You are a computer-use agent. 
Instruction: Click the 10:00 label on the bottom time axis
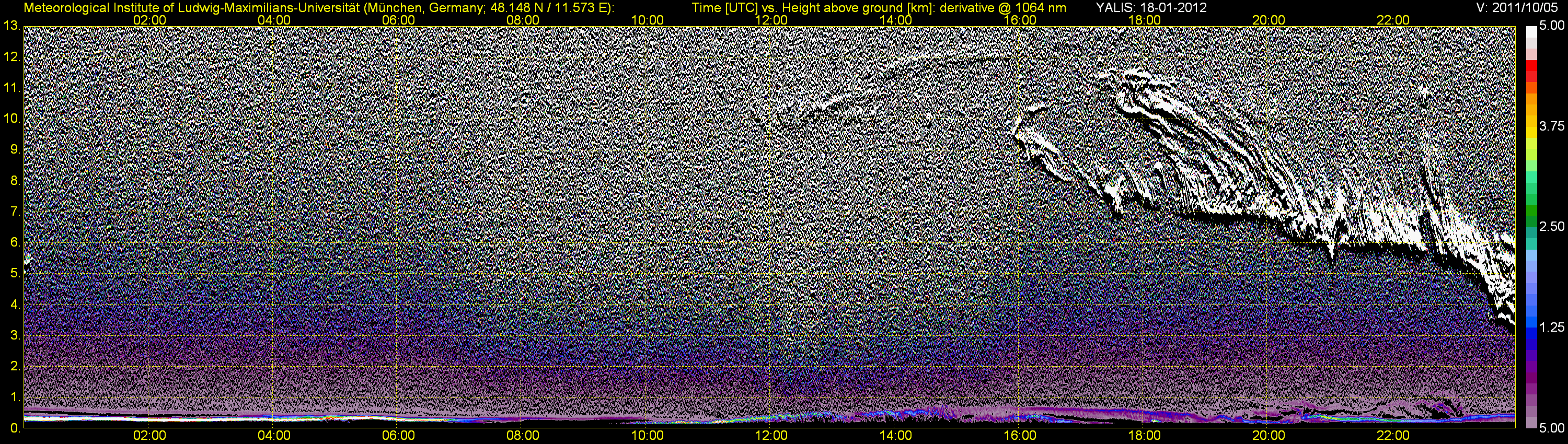[647, 436]
